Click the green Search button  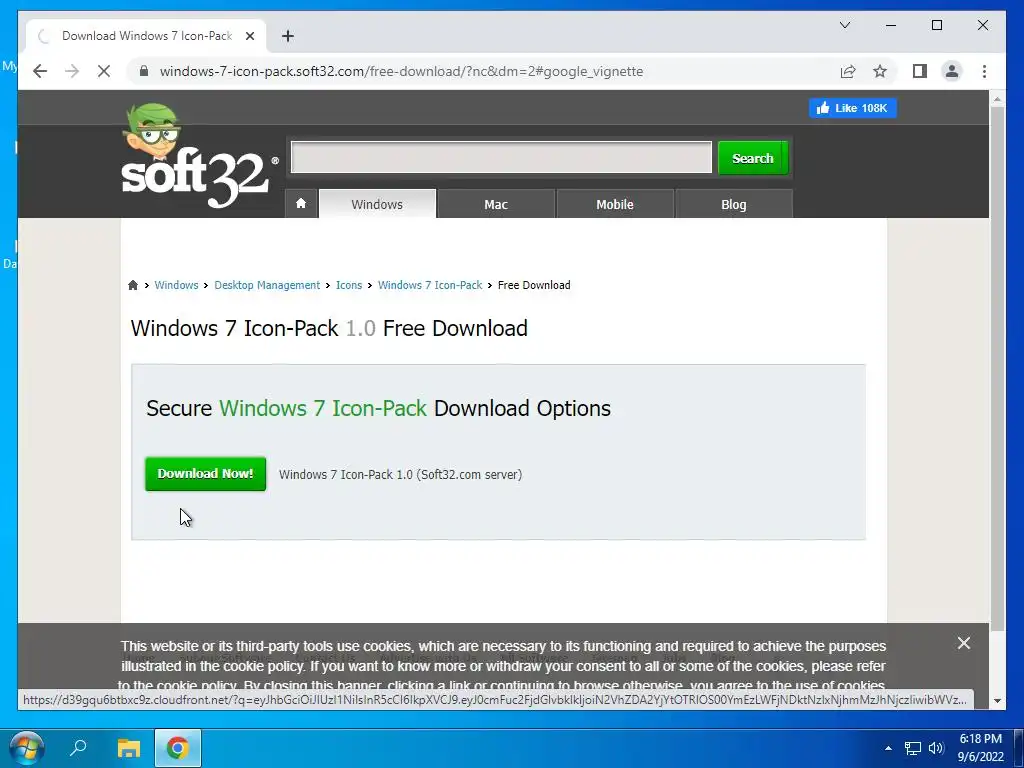coord(752,158)
